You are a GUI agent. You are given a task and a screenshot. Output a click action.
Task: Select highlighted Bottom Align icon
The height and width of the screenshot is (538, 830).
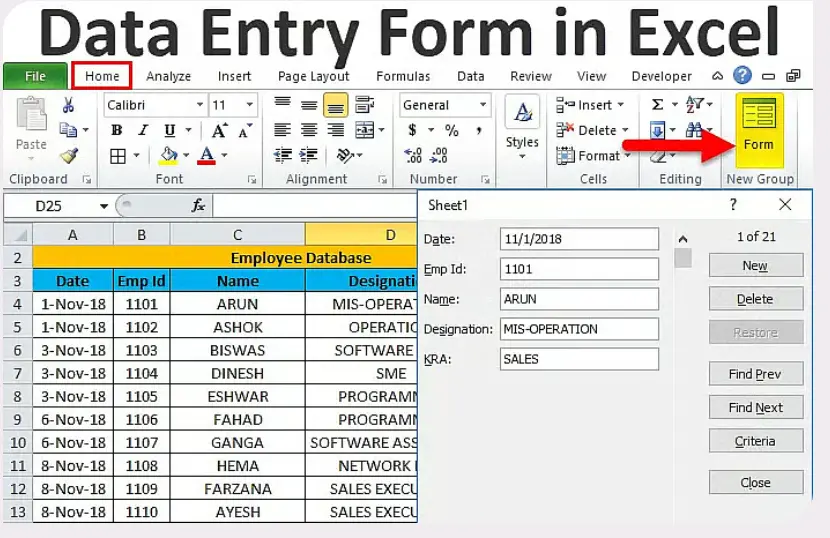coord(336,105)
